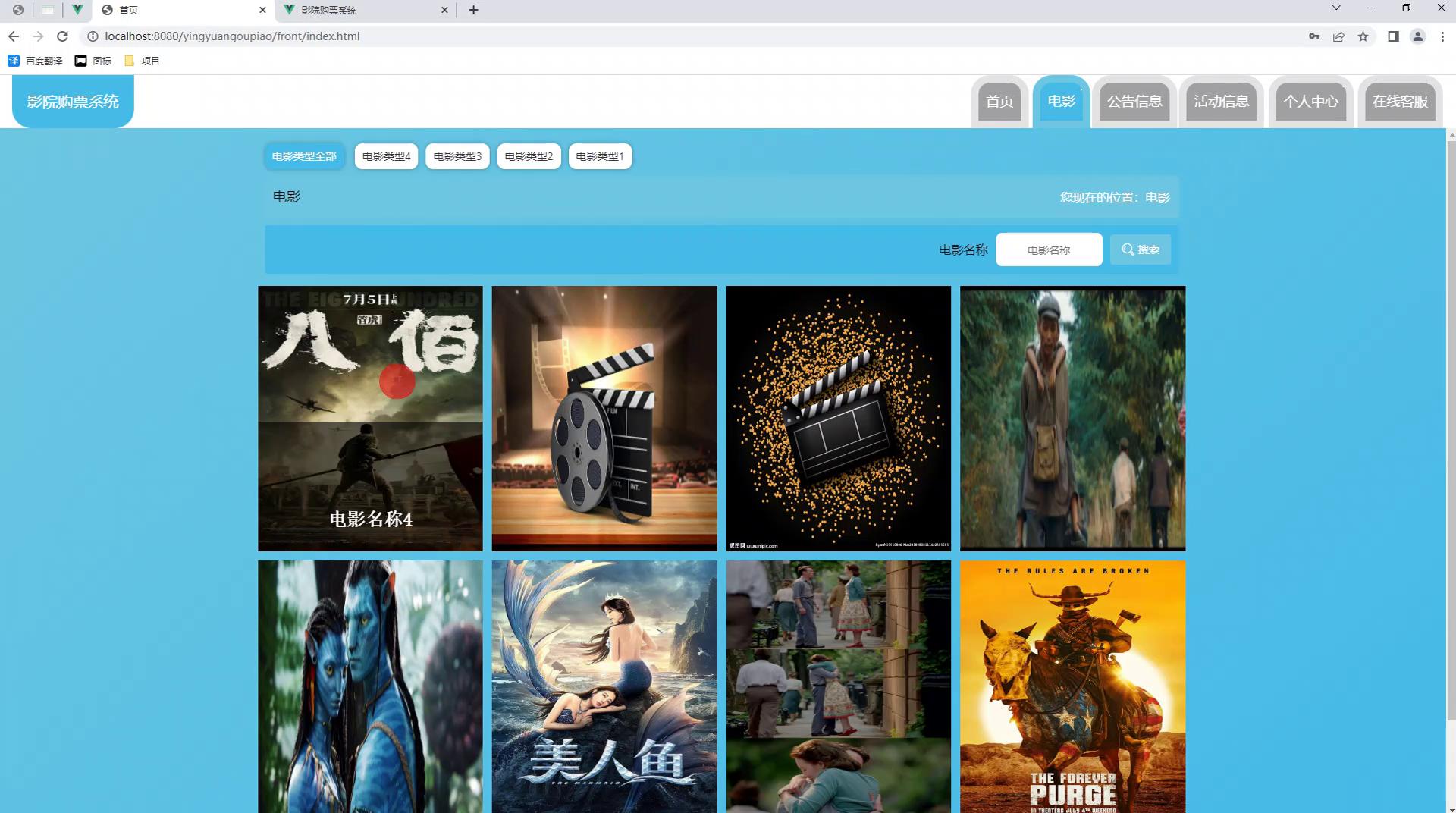
Task: Click breadcrumb text 您现在的位置：电影
Action: (1115, 197)
